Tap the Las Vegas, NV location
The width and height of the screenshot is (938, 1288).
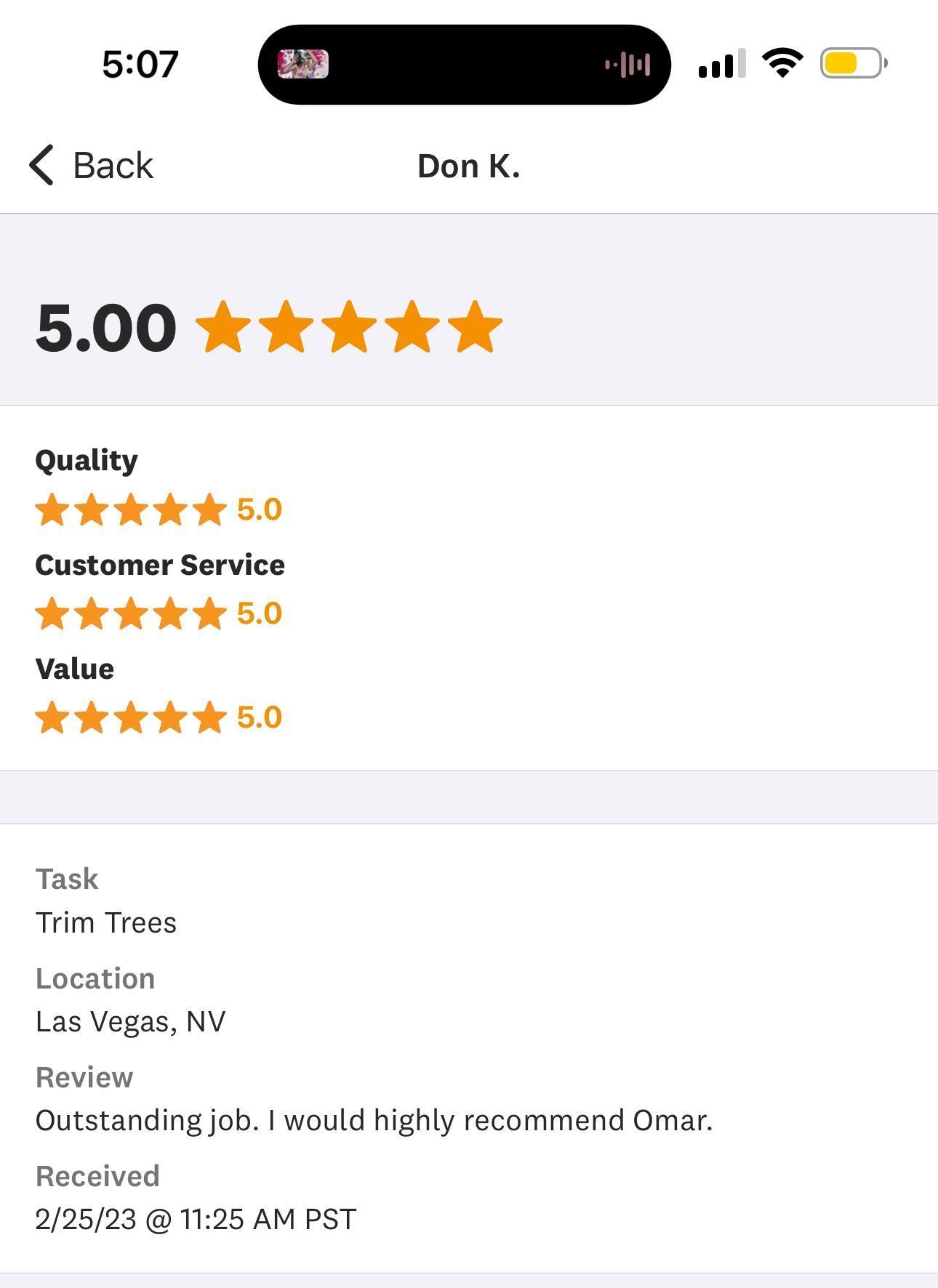click(131, 1021)
